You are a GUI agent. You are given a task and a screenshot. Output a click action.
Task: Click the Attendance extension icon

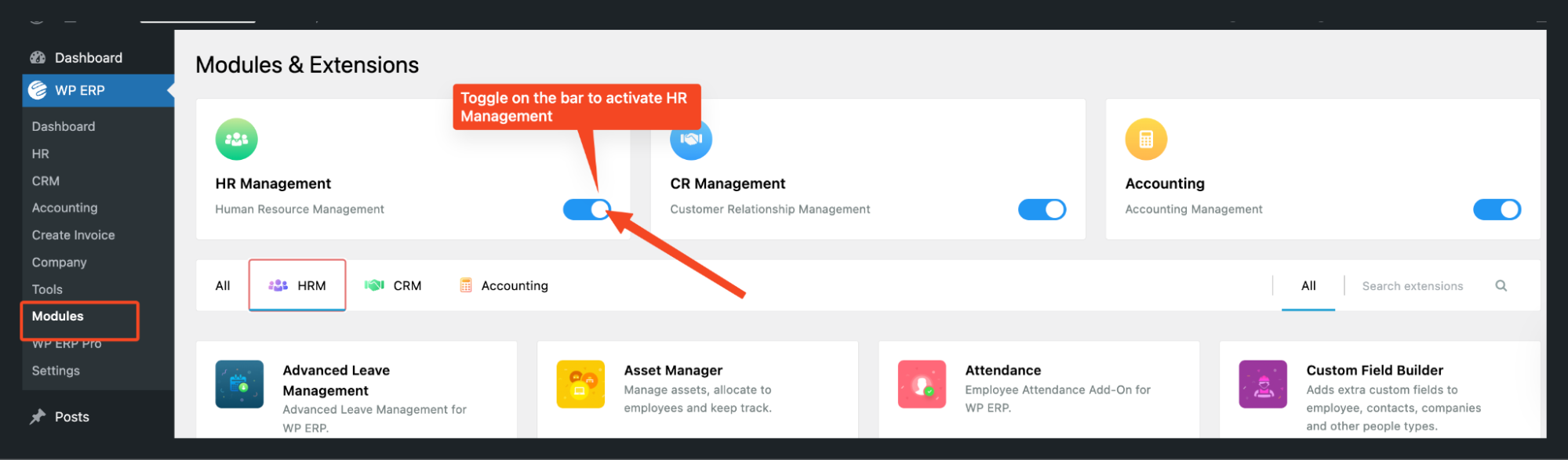(922, 384)
